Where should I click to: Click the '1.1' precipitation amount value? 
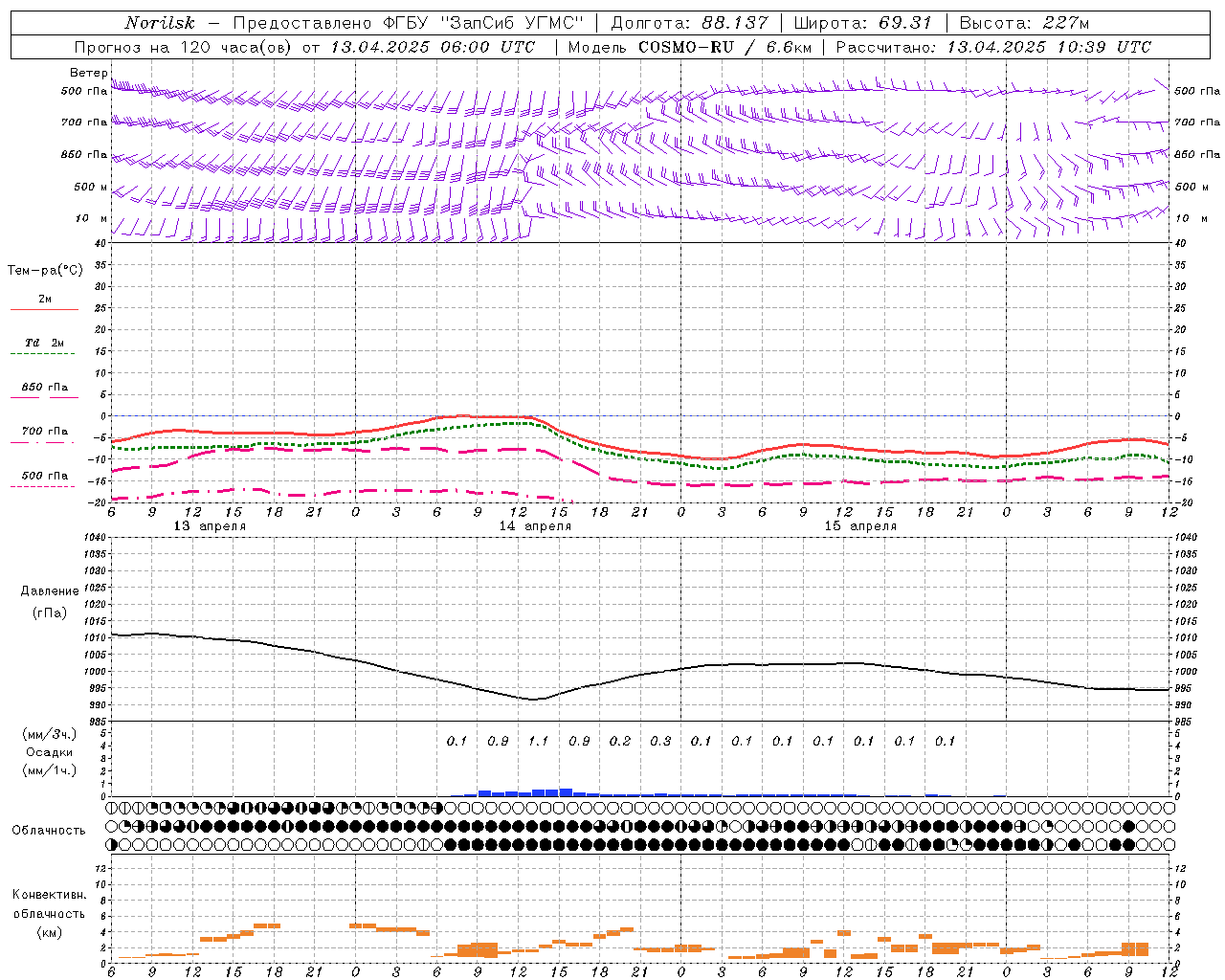pos(539,741)
